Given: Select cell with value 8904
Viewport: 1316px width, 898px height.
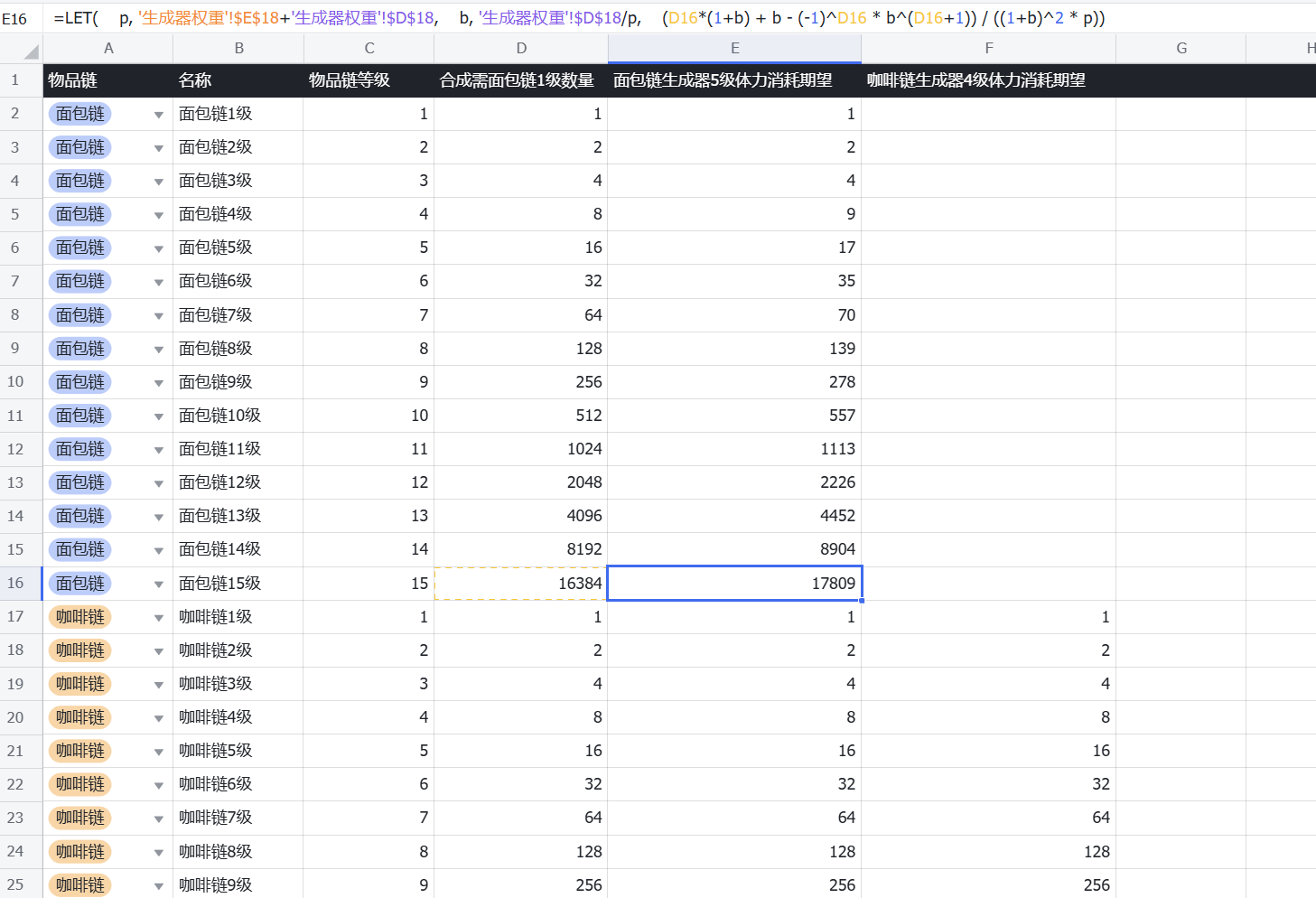Looking at the screenshot, I should [x=734, y=549].
